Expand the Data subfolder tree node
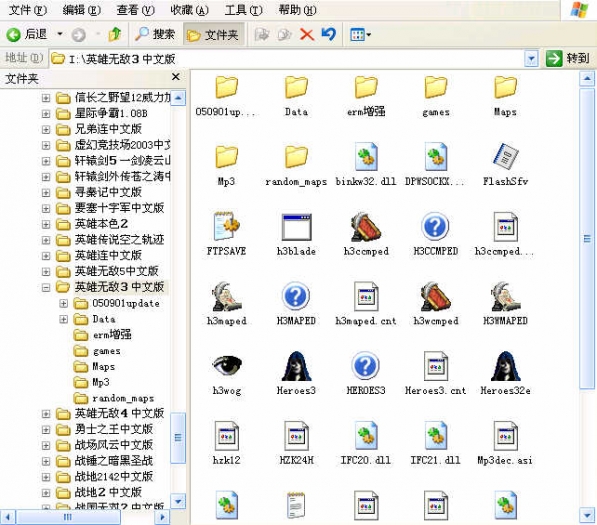 point(64,319)
